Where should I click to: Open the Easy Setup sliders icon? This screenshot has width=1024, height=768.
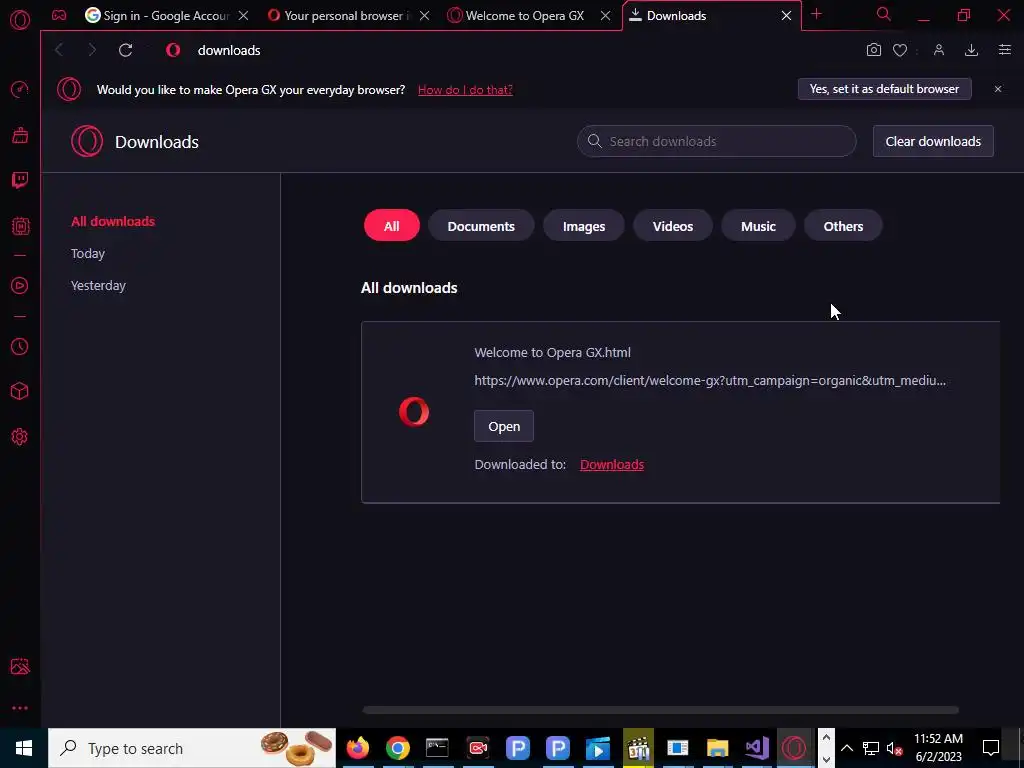coord(1005,50)
